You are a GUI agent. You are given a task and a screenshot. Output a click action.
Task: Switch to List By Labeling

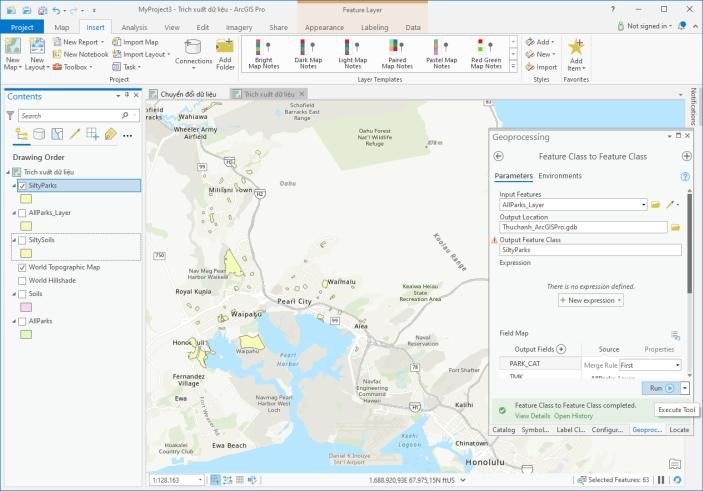coord(110,134)
